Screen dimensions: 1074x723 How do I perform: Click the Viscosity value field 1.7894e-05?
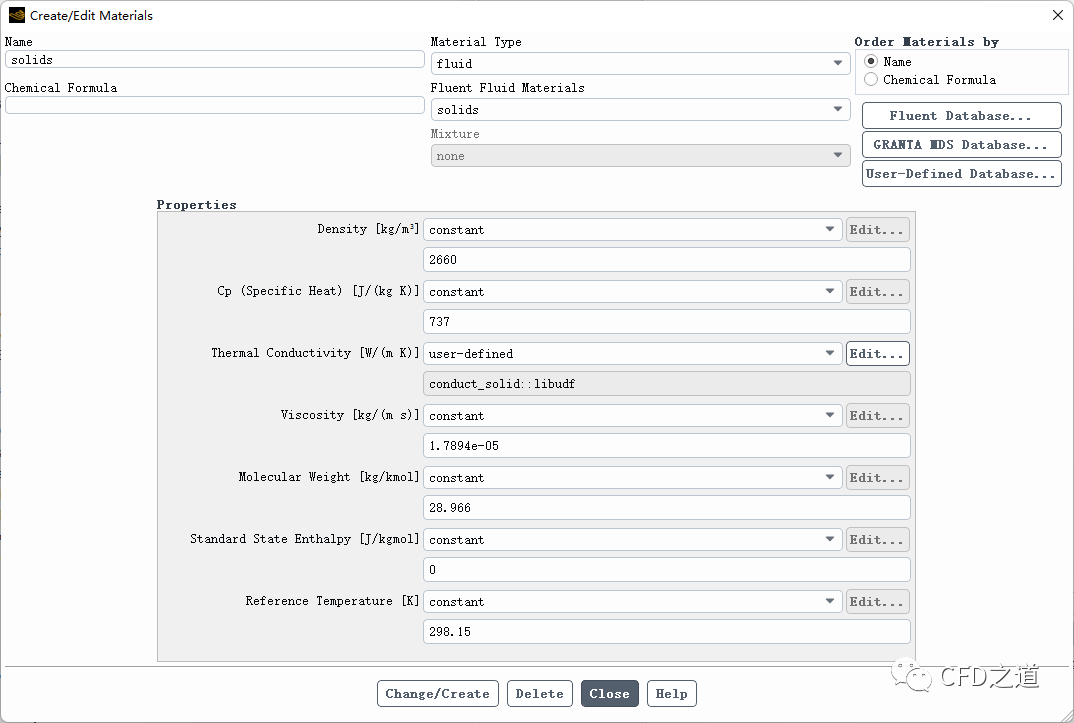[666, 446]
